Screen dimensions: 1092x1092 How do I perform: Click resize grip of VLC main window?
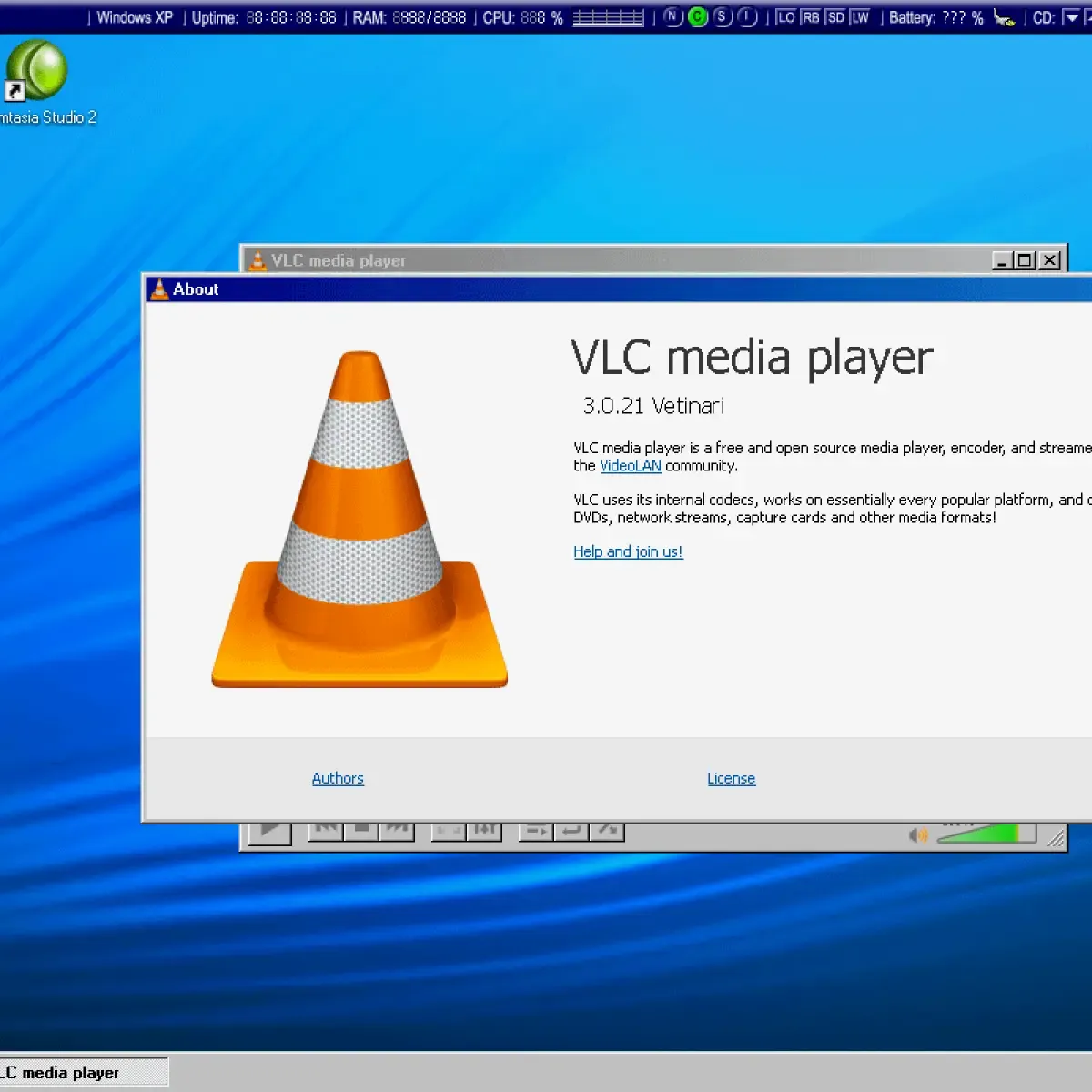1056,839
